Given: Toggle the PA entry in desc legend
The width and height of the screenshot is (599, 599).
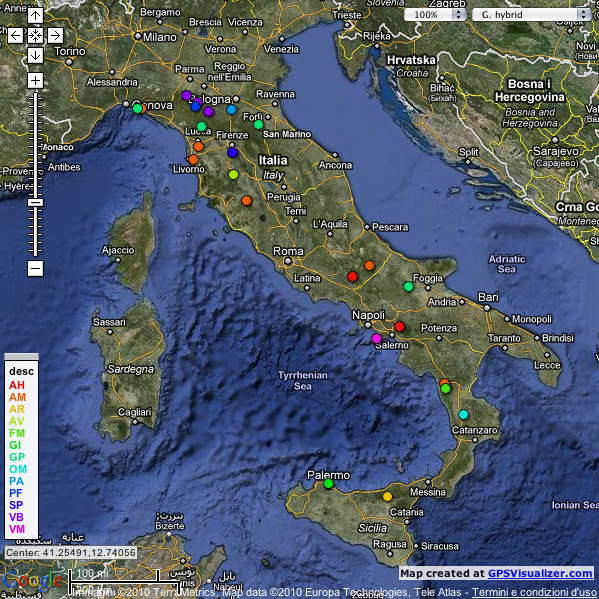Looking at the screenshot, I should pyautogui.click(x=17, y=481).
